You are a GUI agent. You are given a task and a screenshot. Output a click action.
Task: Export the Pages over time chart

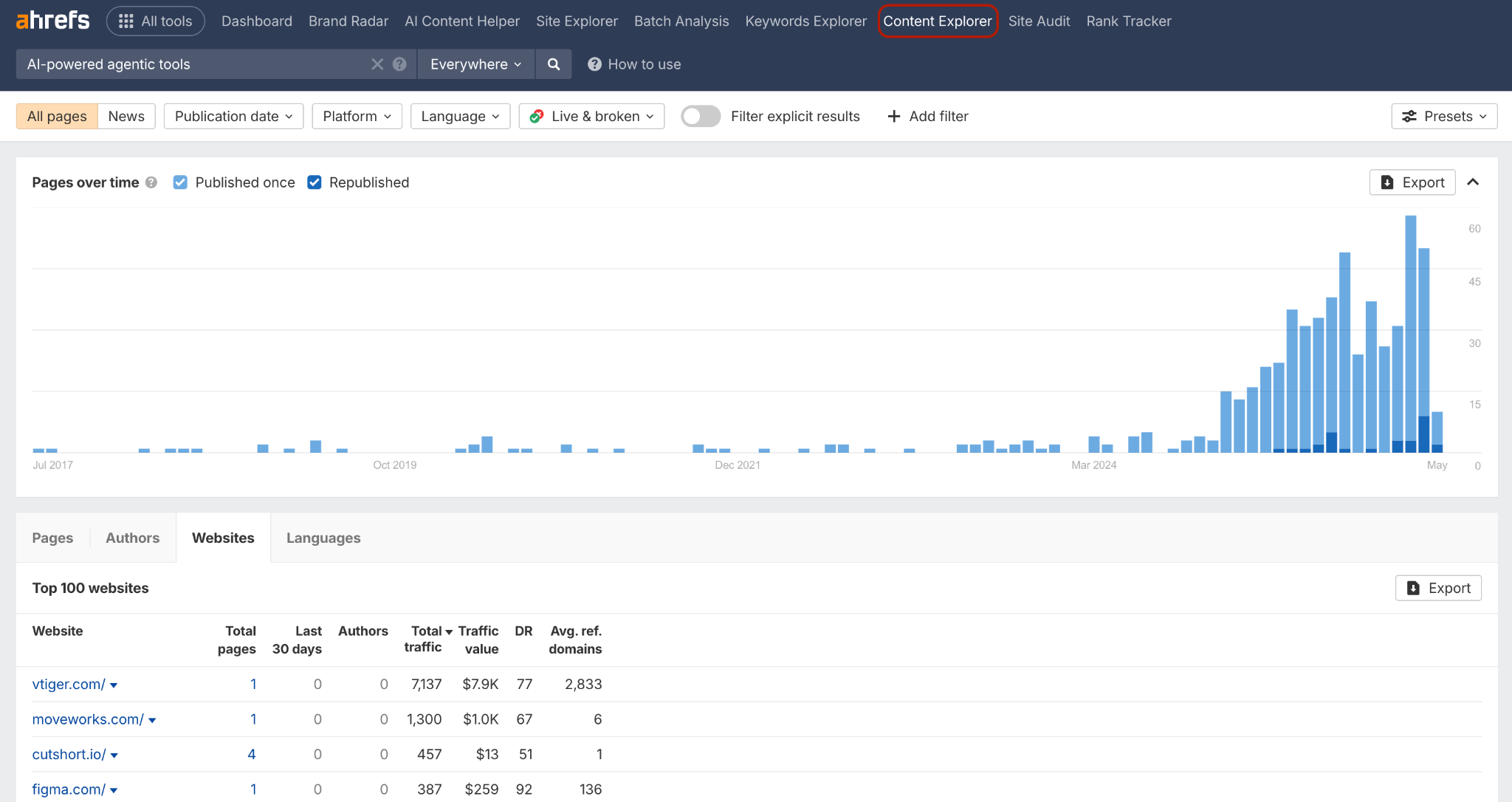pyautogui.click(x=1412, y=182)
